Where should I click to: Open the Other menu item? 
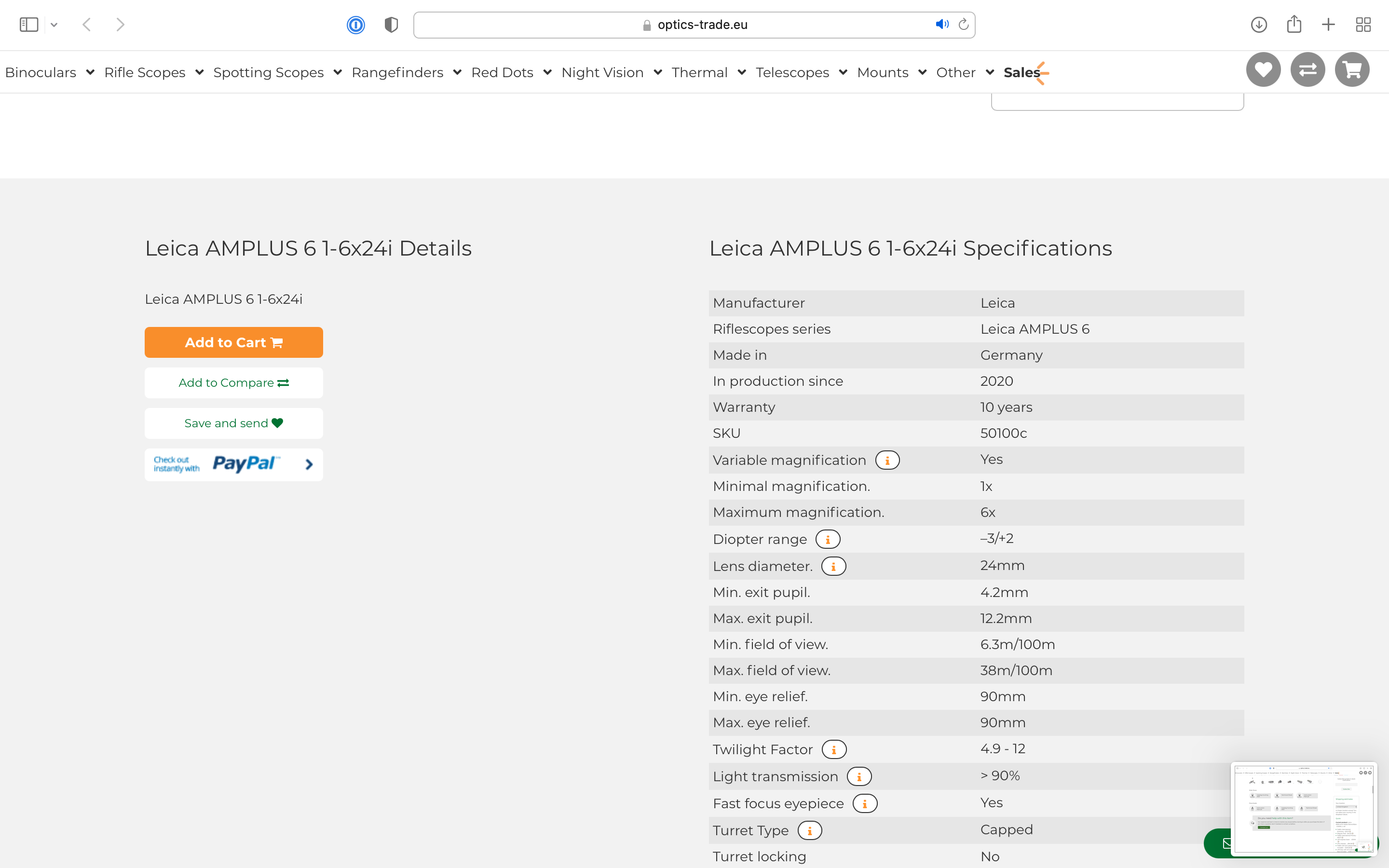coord(955,72)
